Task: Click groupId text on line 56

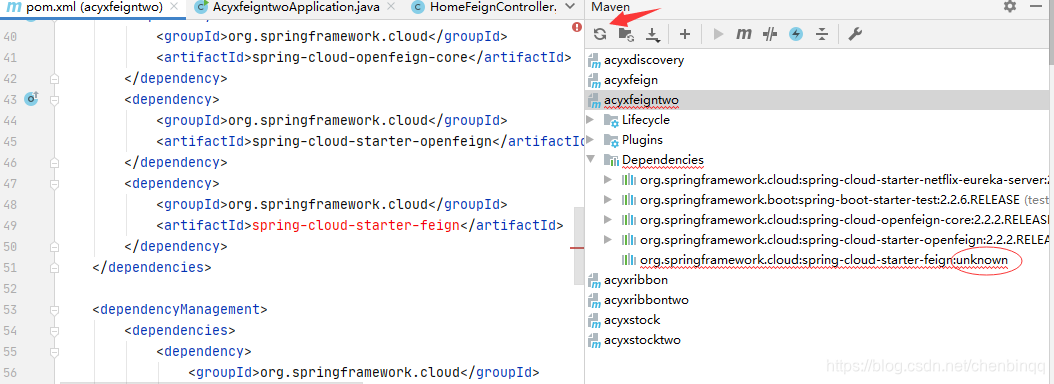Action: [364, 373]
